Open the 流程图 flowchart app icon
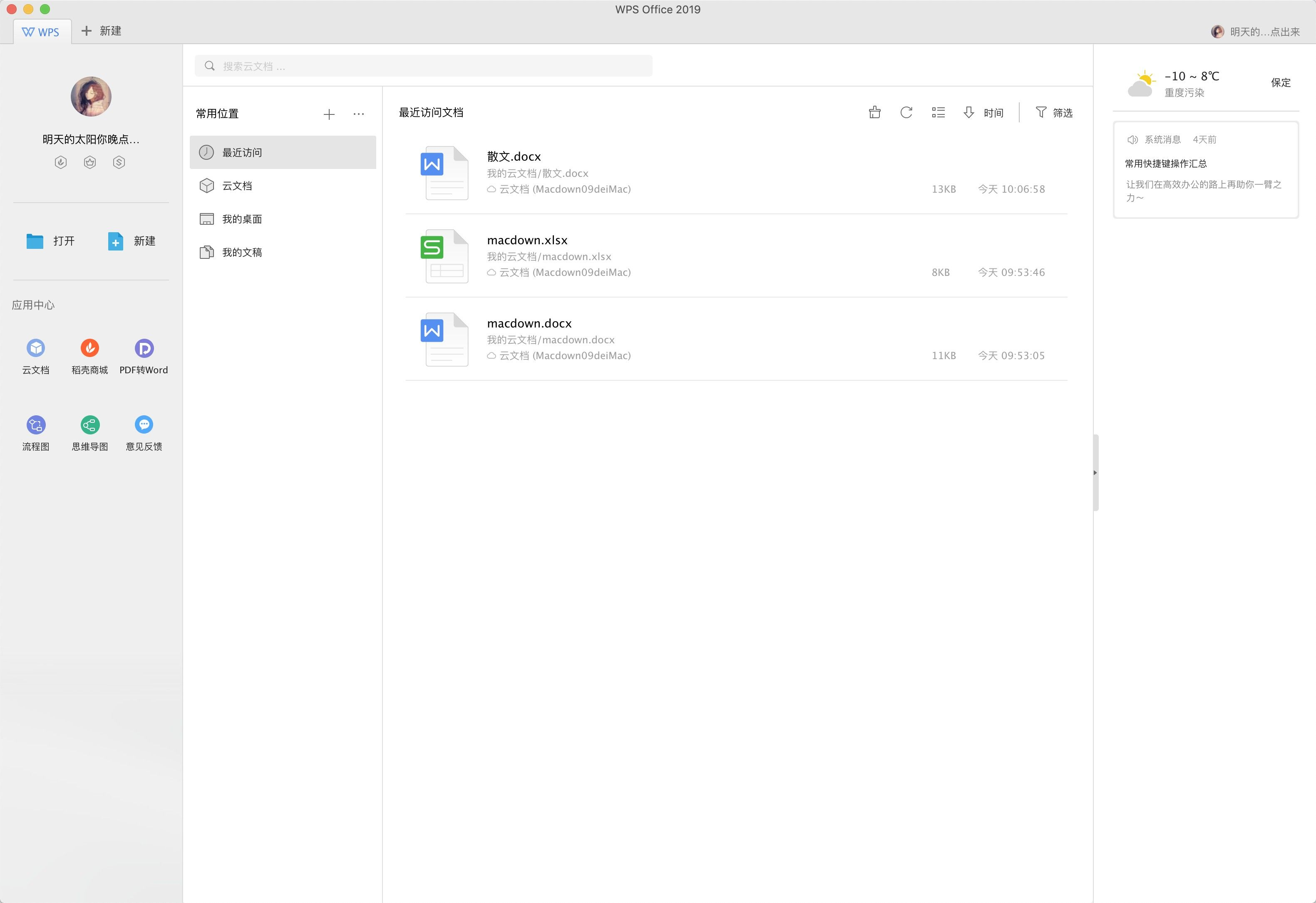1316x903 pixels. tap(36, 424)
